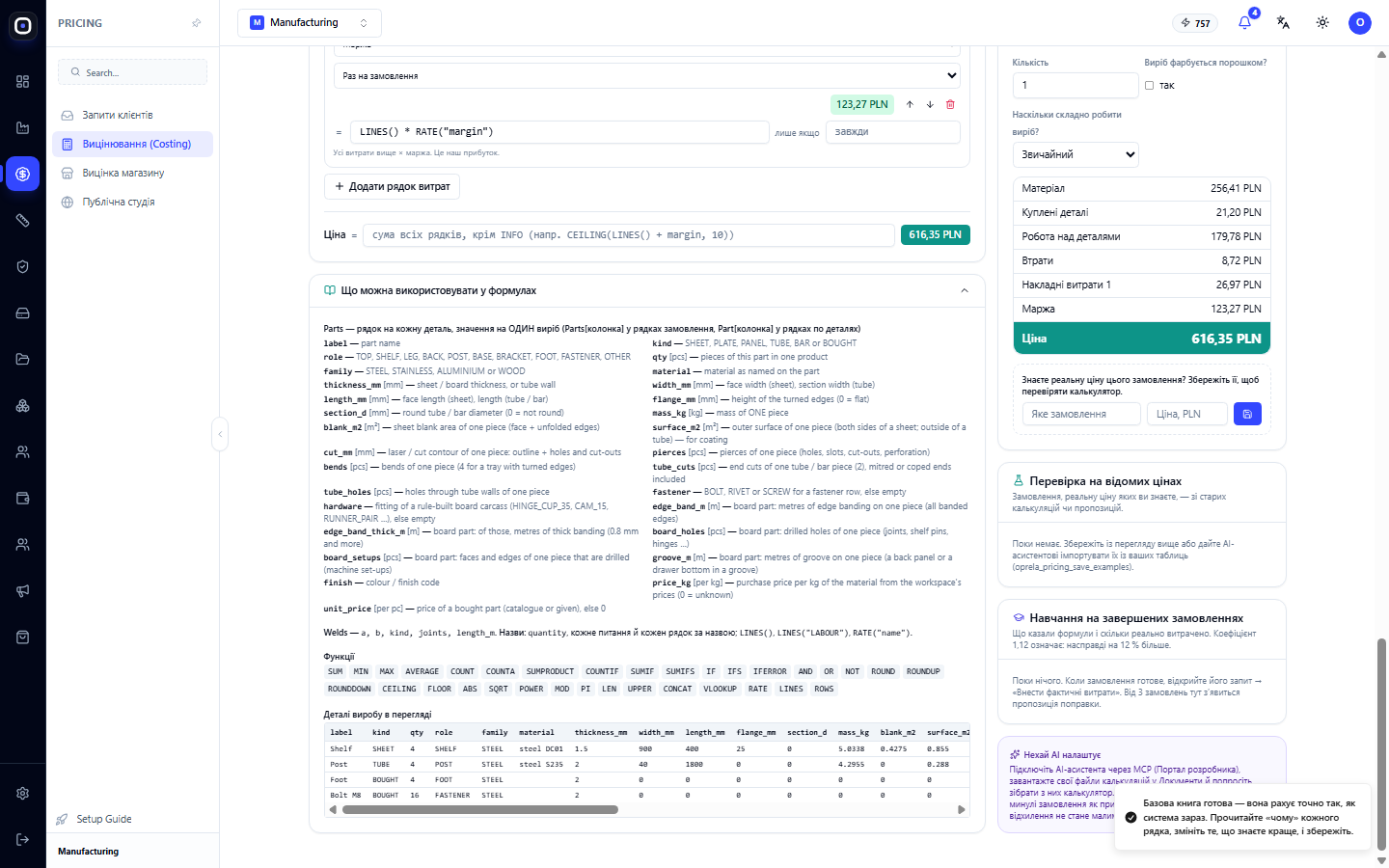Image resolution: width=1389 pixels, height=868 pixels.
Task: Click the 'Кількість' quantity field
Action: coord(1076,85)
